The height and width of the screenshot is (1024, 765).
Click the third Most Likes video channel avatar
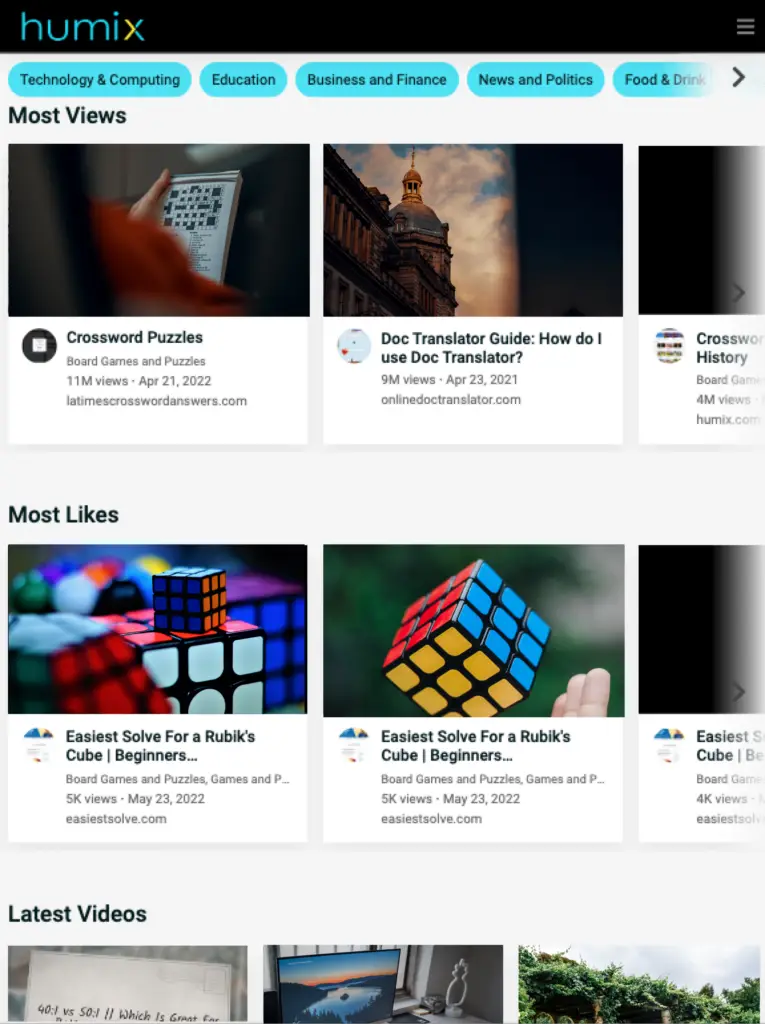coord(669,744)
